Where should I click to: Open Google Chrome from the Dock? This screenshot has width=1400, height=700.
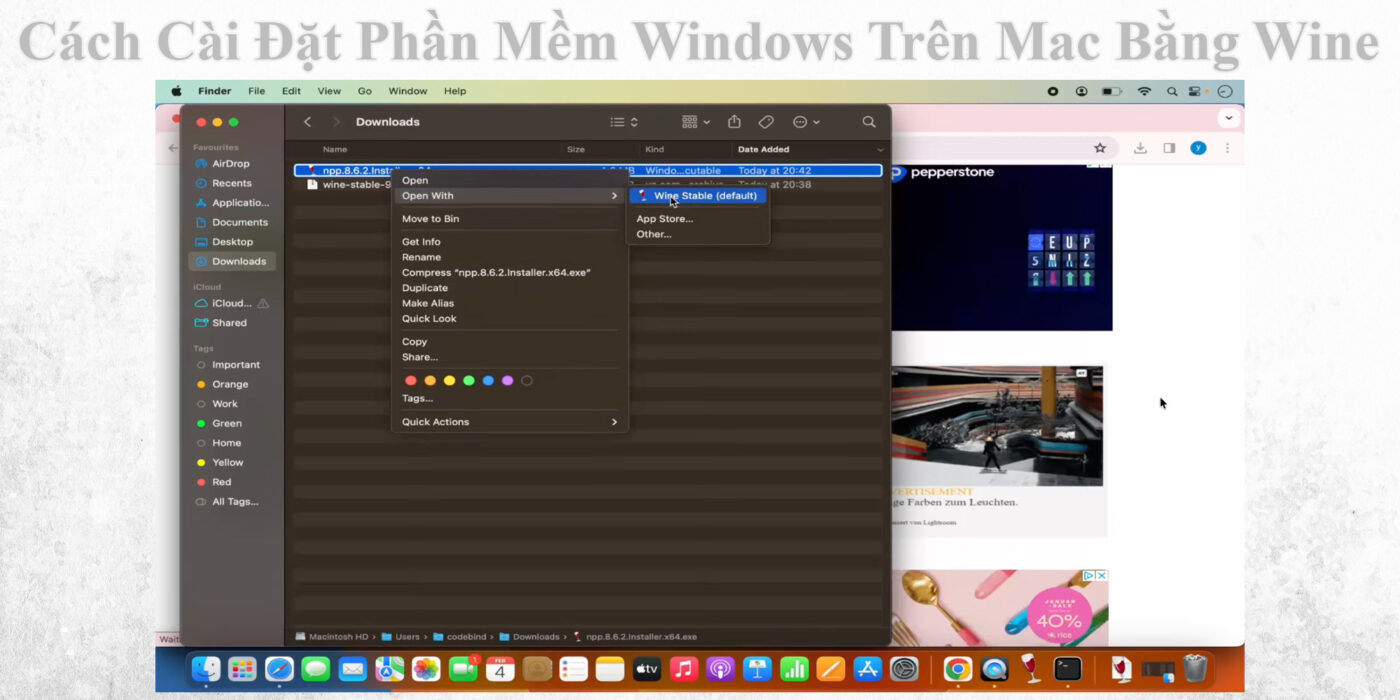957,669
